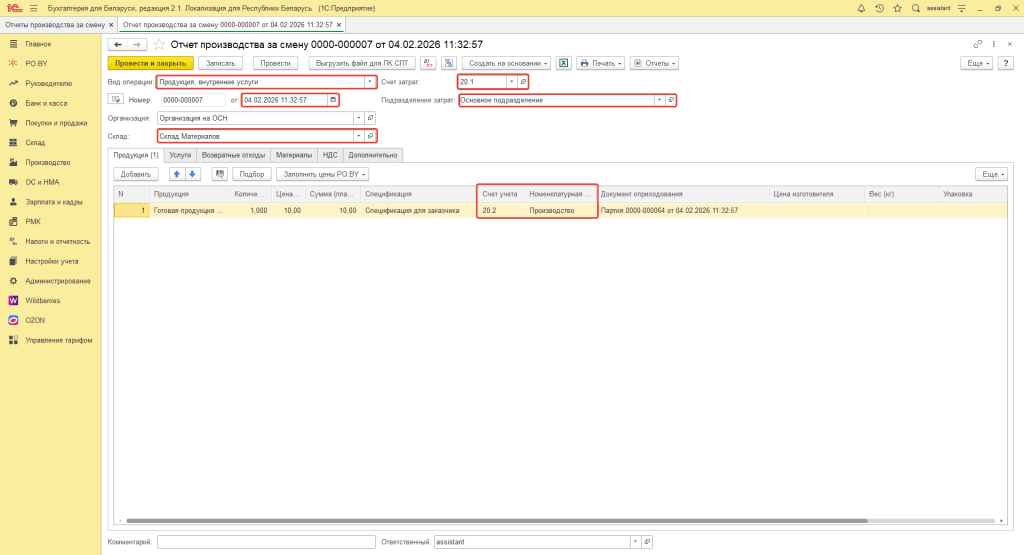
Task: Click the Провести button
Action: coord(275,63)
